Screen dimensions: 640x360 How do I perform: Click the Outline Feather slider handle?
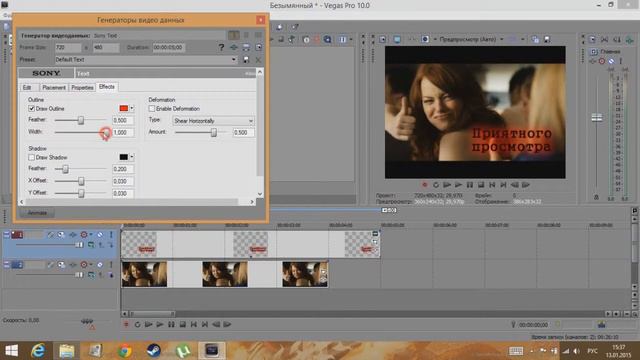[x=81, y=120]
